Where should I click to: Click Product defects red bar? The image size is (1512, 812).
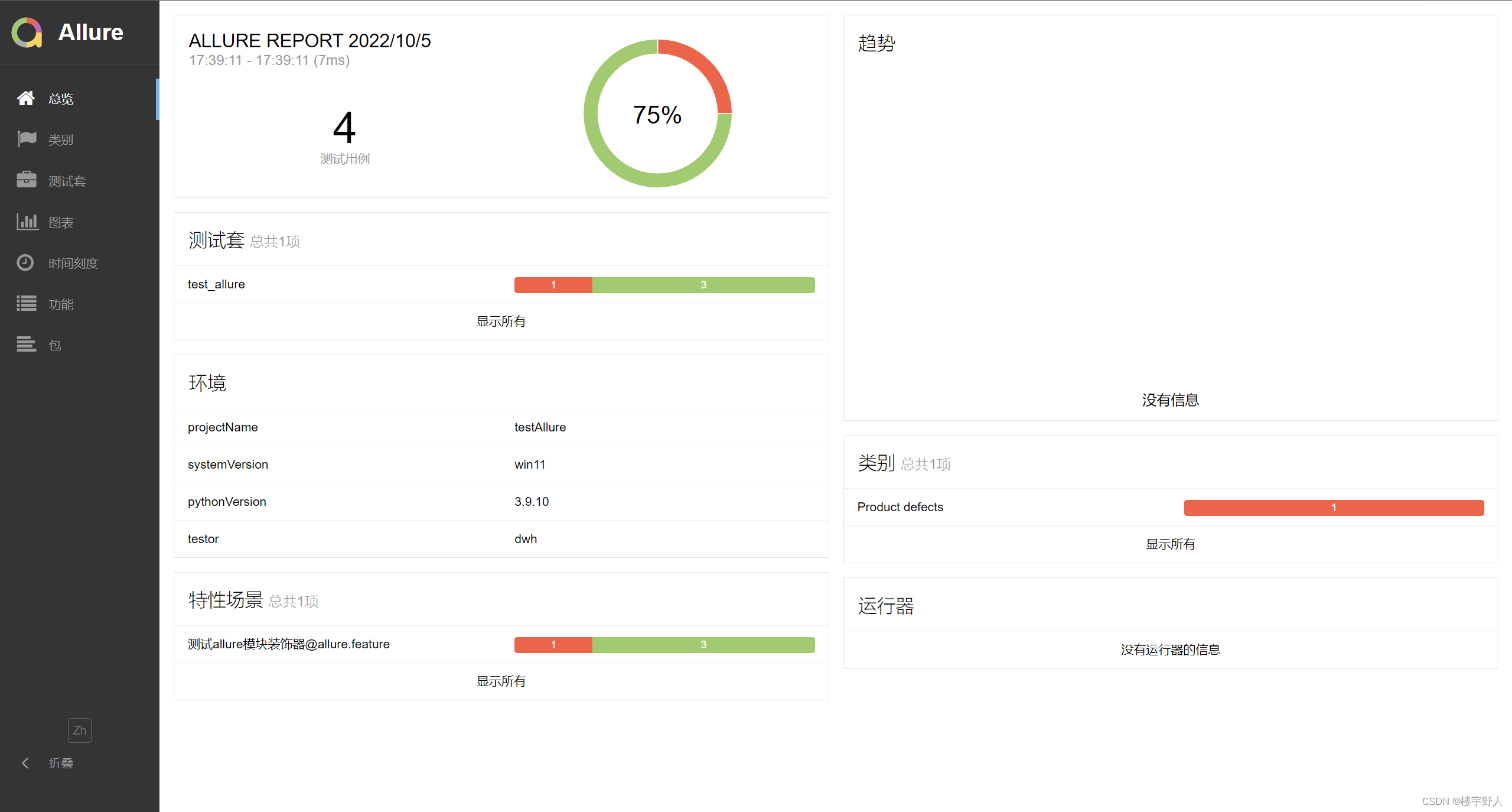click(x=1333, y=508)
